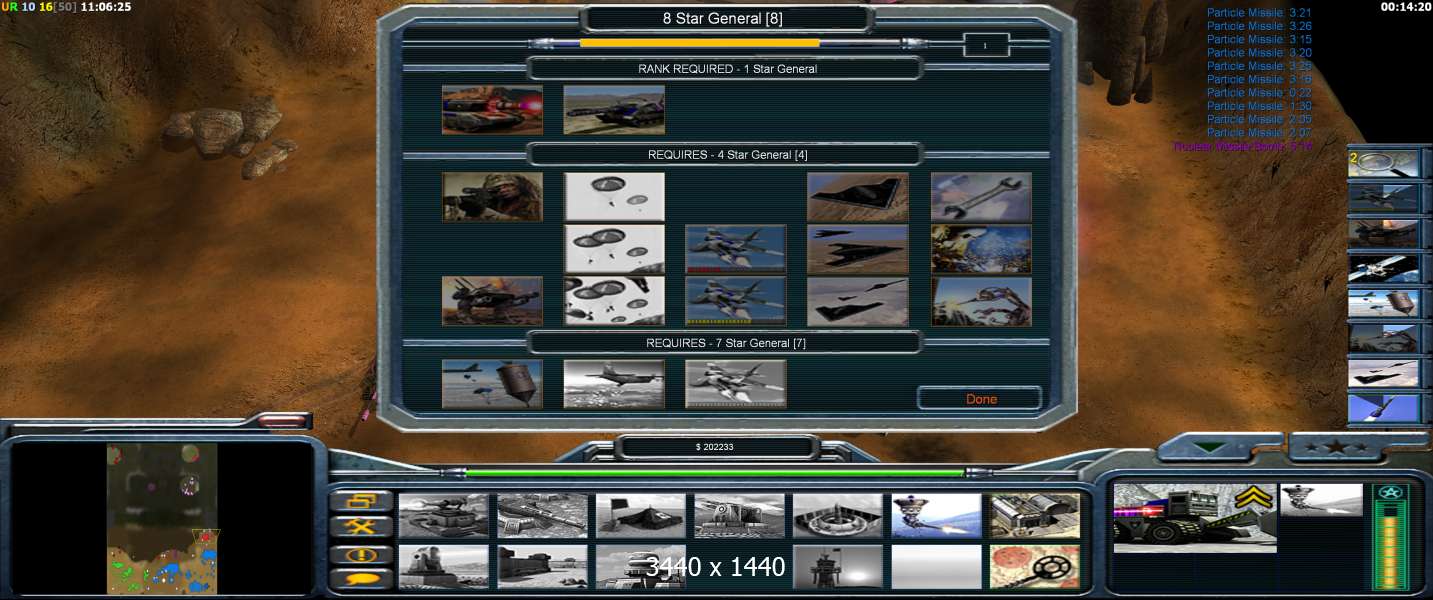The image size is (1433, 600).
Task: Build the circular pad structure in the first row
Action: pyautogui.click(x=838, y=515)
